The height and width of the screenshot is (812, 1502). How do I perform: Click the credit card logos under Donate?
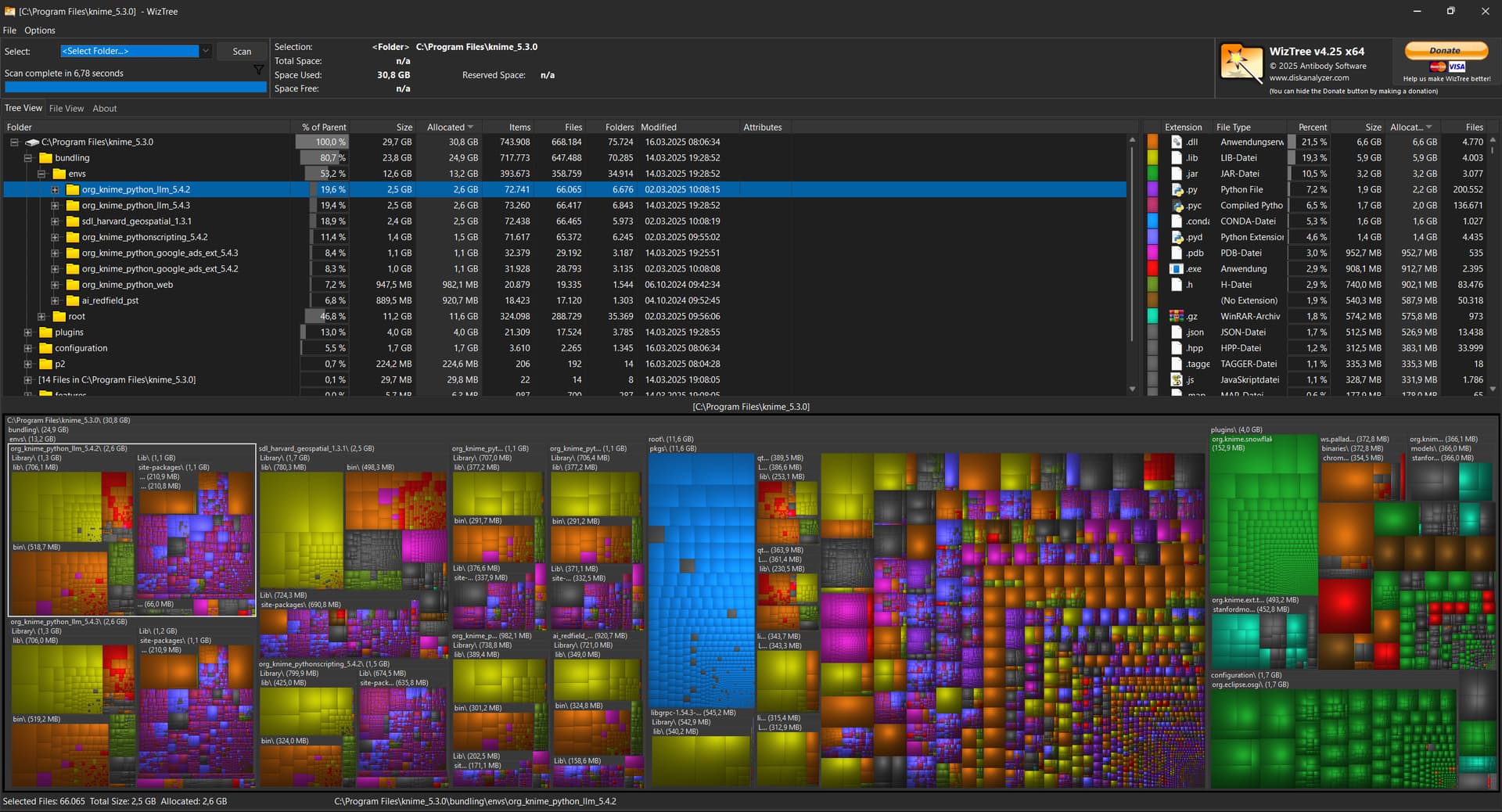click(x=1446, y=66)
